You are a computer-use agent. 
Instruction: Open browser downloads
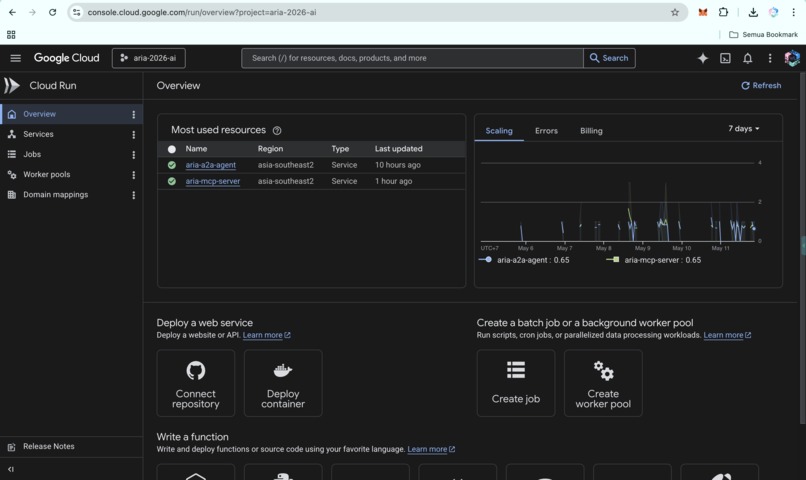(x=753, y=12)
